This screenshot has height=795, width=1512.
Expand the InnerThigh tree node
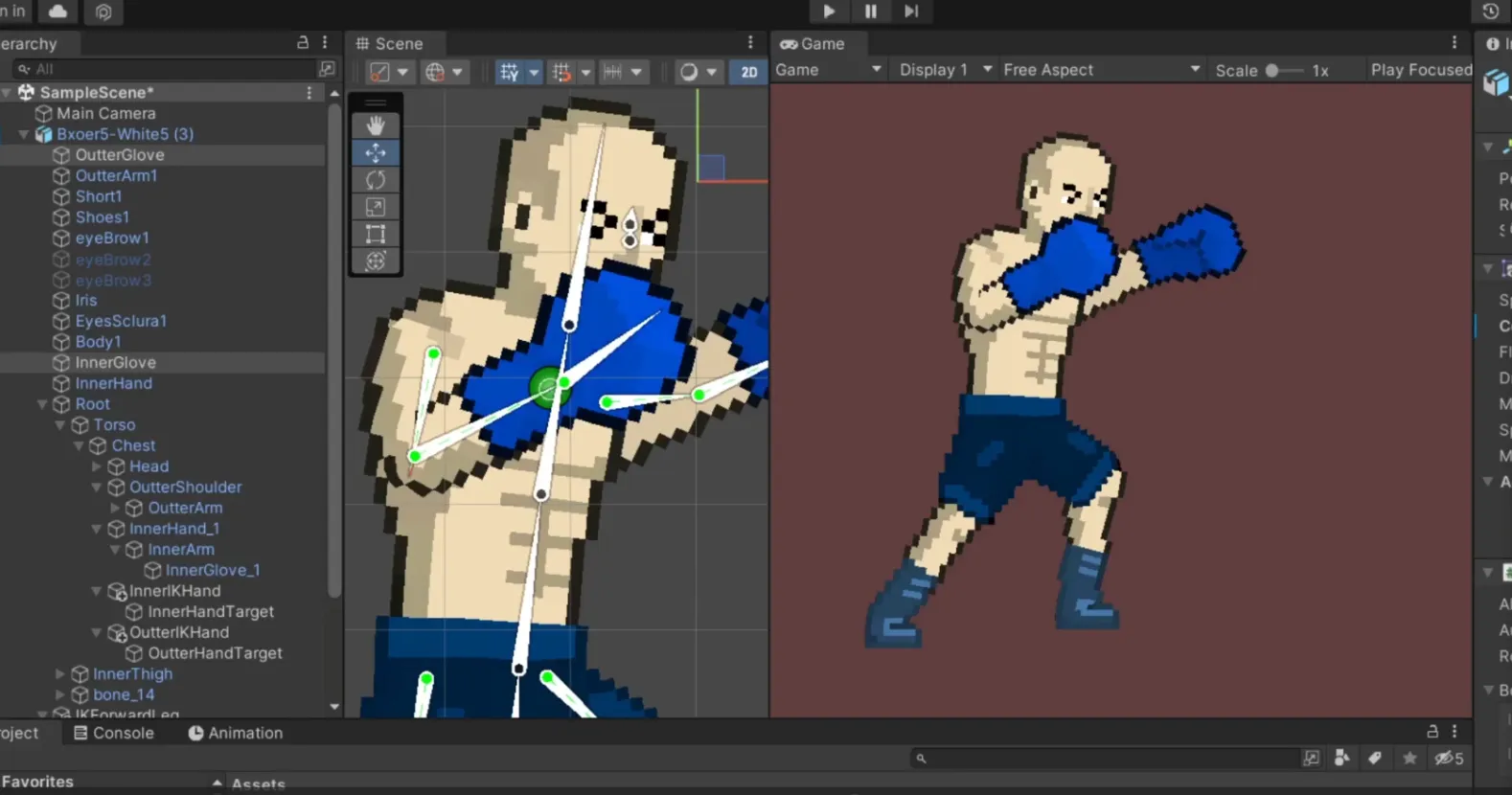point(60,674)
